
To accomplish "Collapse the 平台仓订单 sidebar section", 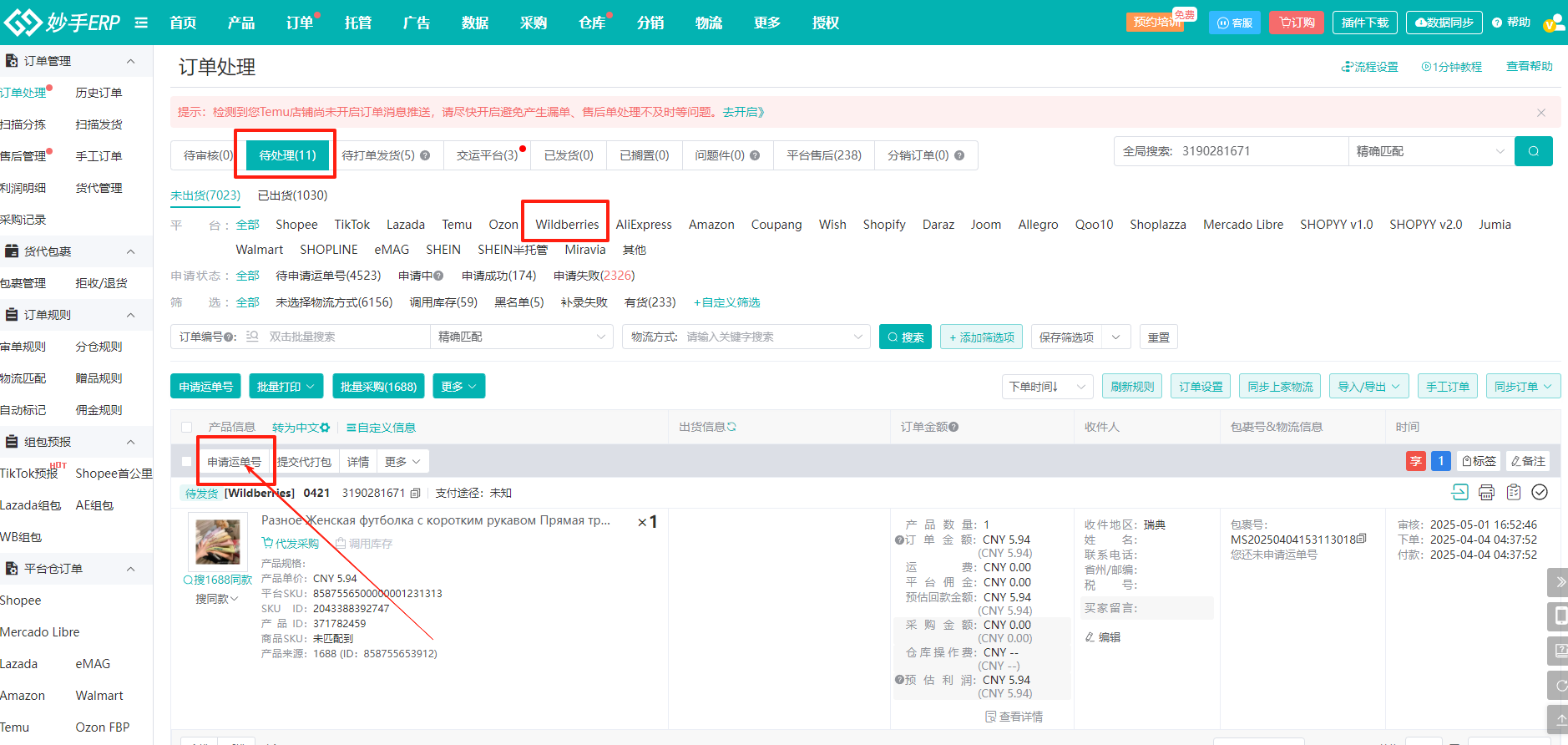I will tap(131, 569).
